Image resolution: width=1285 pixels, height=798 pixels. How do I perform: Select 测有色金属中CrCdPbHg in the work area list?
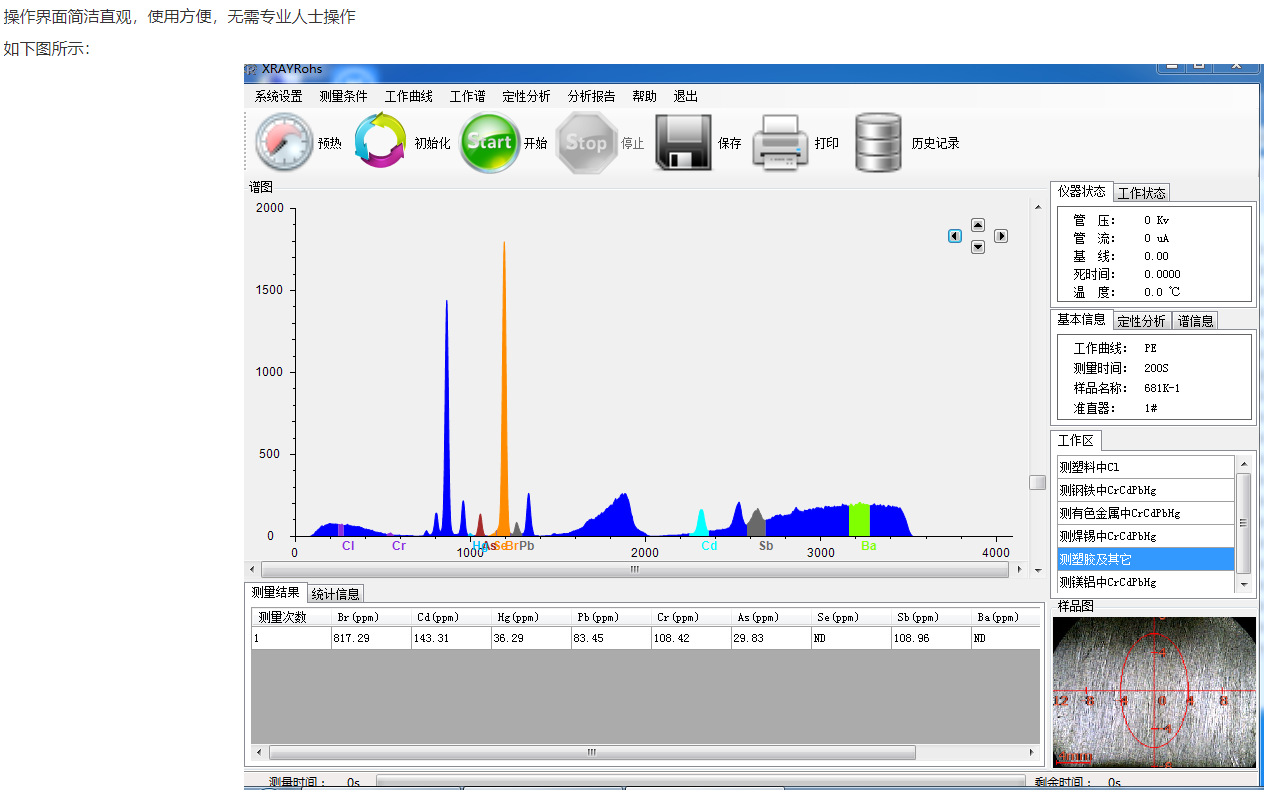click(1146, 513)
